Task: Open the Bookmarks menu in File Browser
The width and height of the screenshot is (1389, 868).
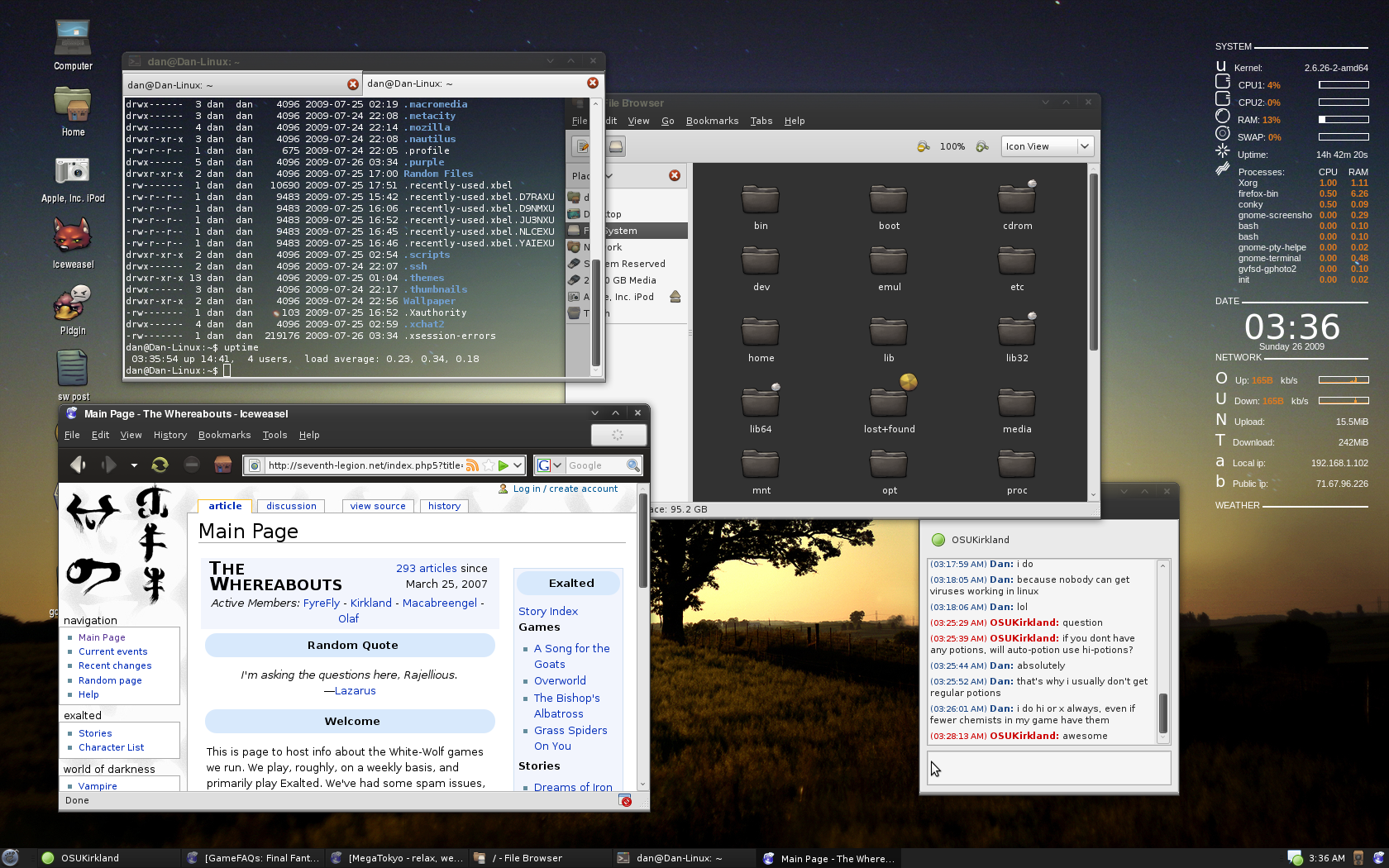Action: click(712, 121)
